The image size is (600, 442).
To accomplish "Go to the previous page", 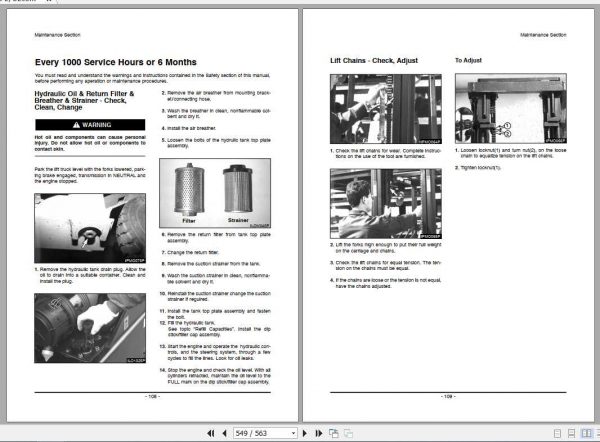I will [x=224, y=433].
